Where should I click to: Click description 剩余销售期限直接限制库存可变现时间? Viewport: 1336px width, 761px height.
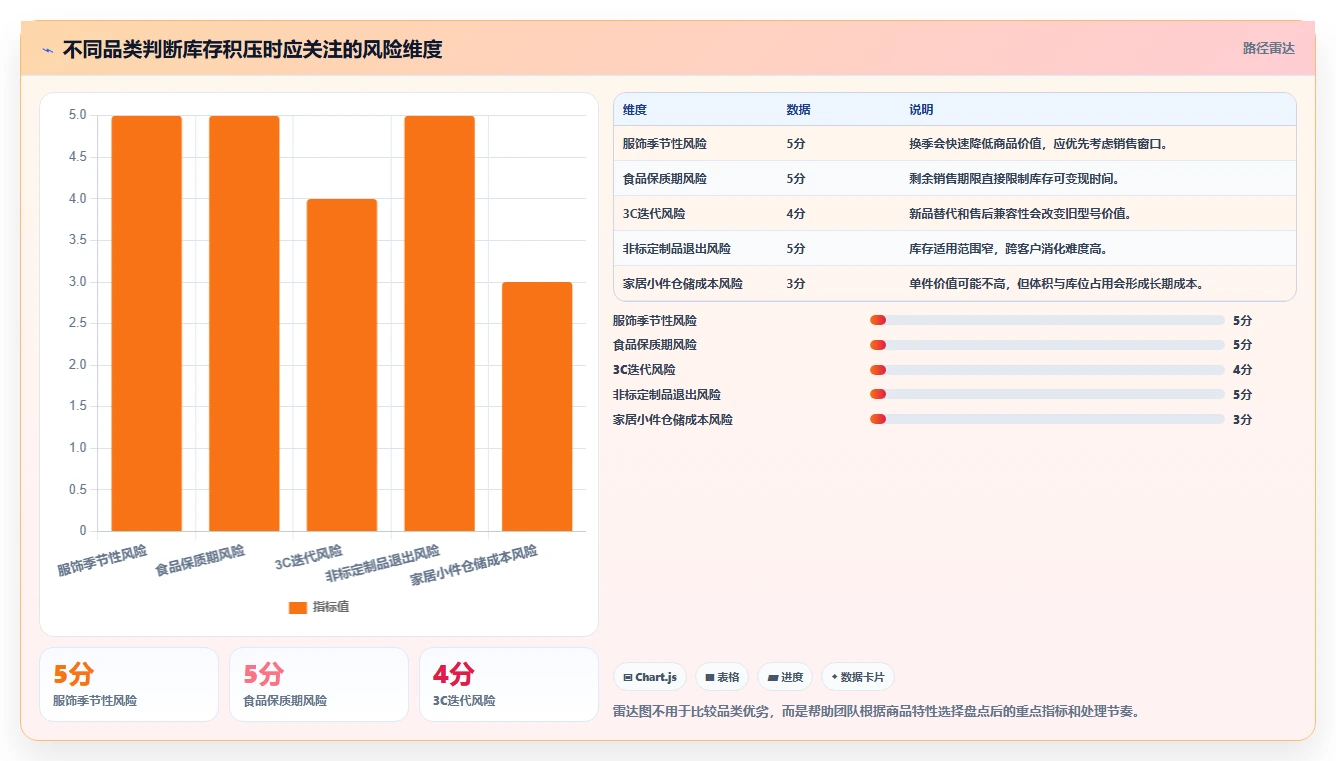click(1014, 179)
